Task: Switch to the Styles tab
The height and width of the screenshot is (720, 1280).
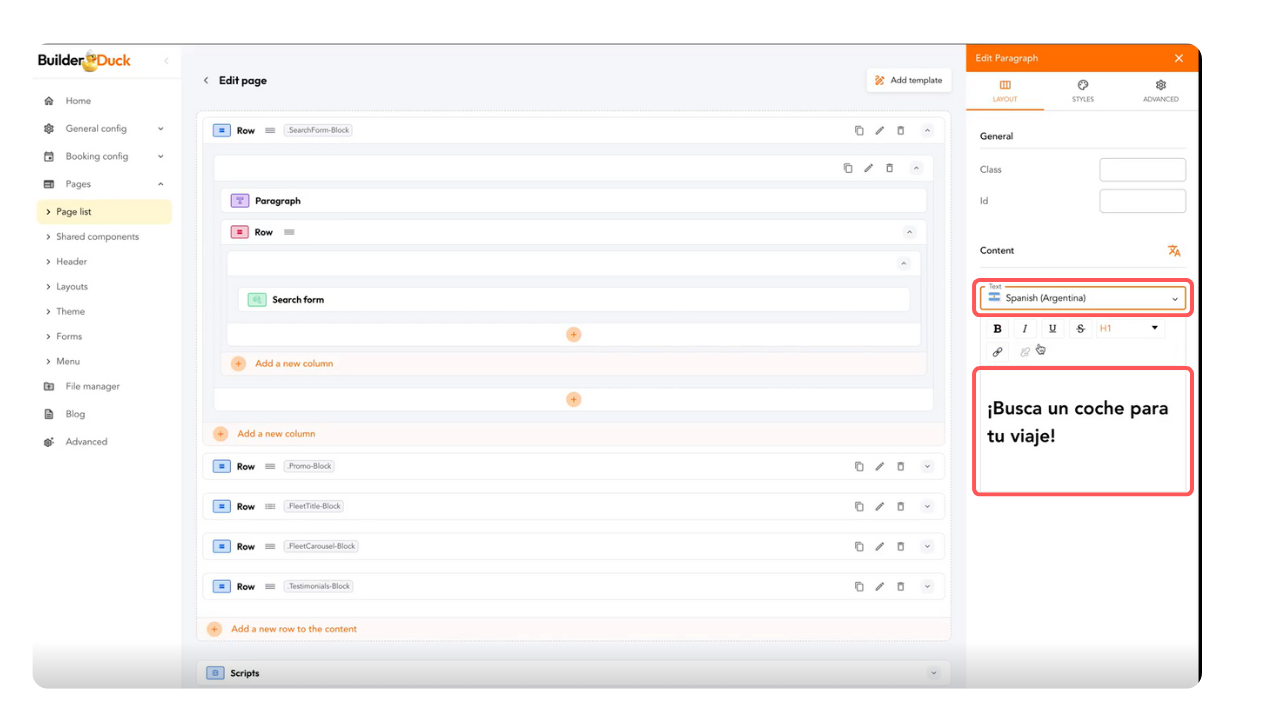Action: coord(1082,91)
